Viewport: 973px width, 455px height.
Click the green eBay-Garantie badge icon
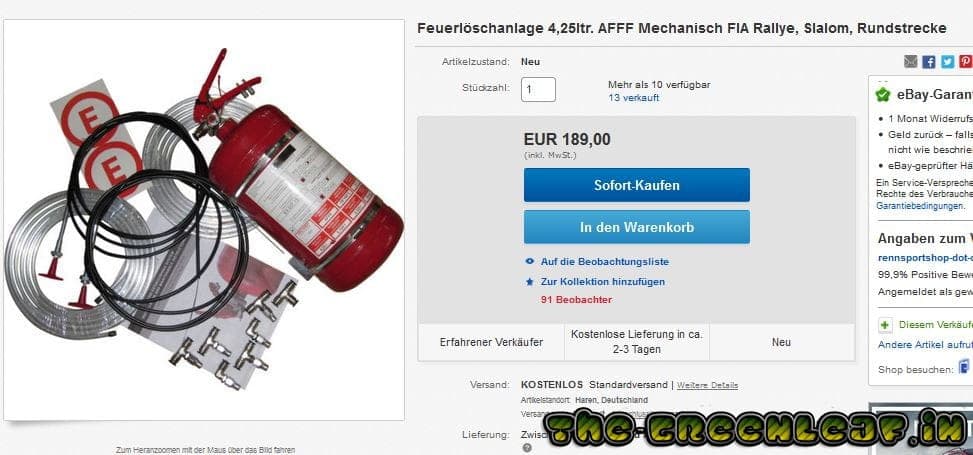tap(882, 95)
